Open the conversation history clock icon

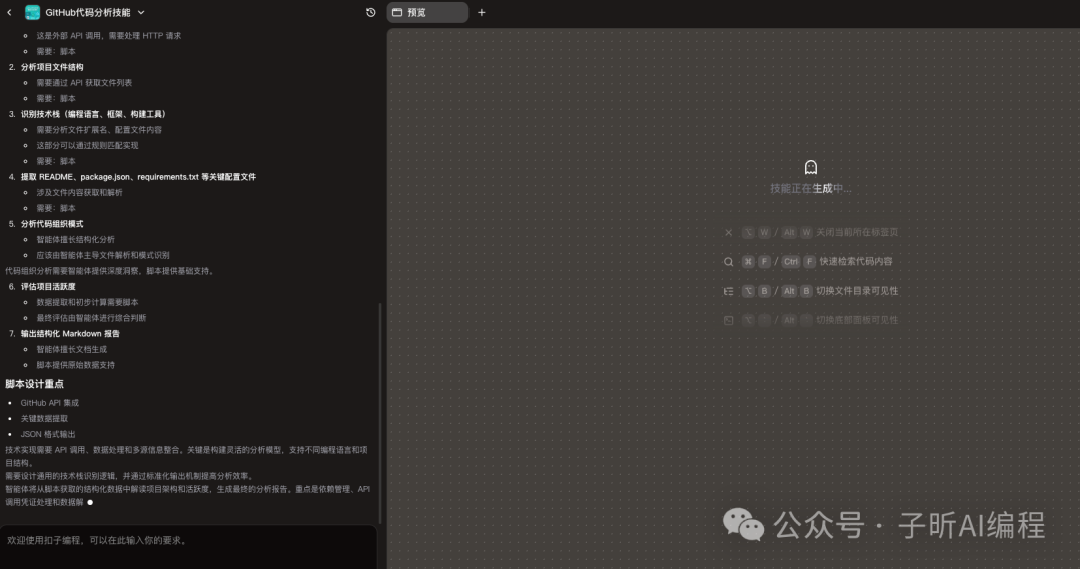371,12
